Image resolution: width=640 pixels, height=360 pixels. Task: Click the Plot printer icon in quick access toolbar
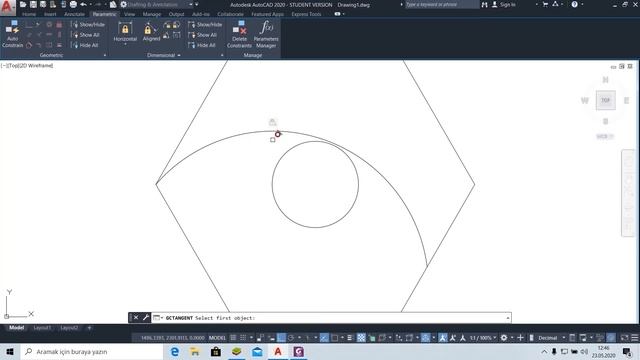point(73,4)
